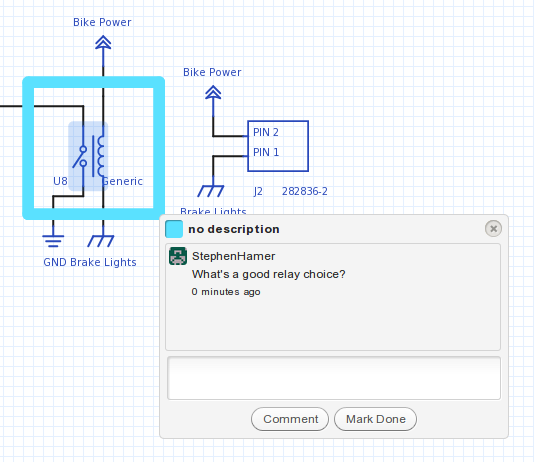Click the PIN 2 label

pyautogui.click(x=266, y=132)
